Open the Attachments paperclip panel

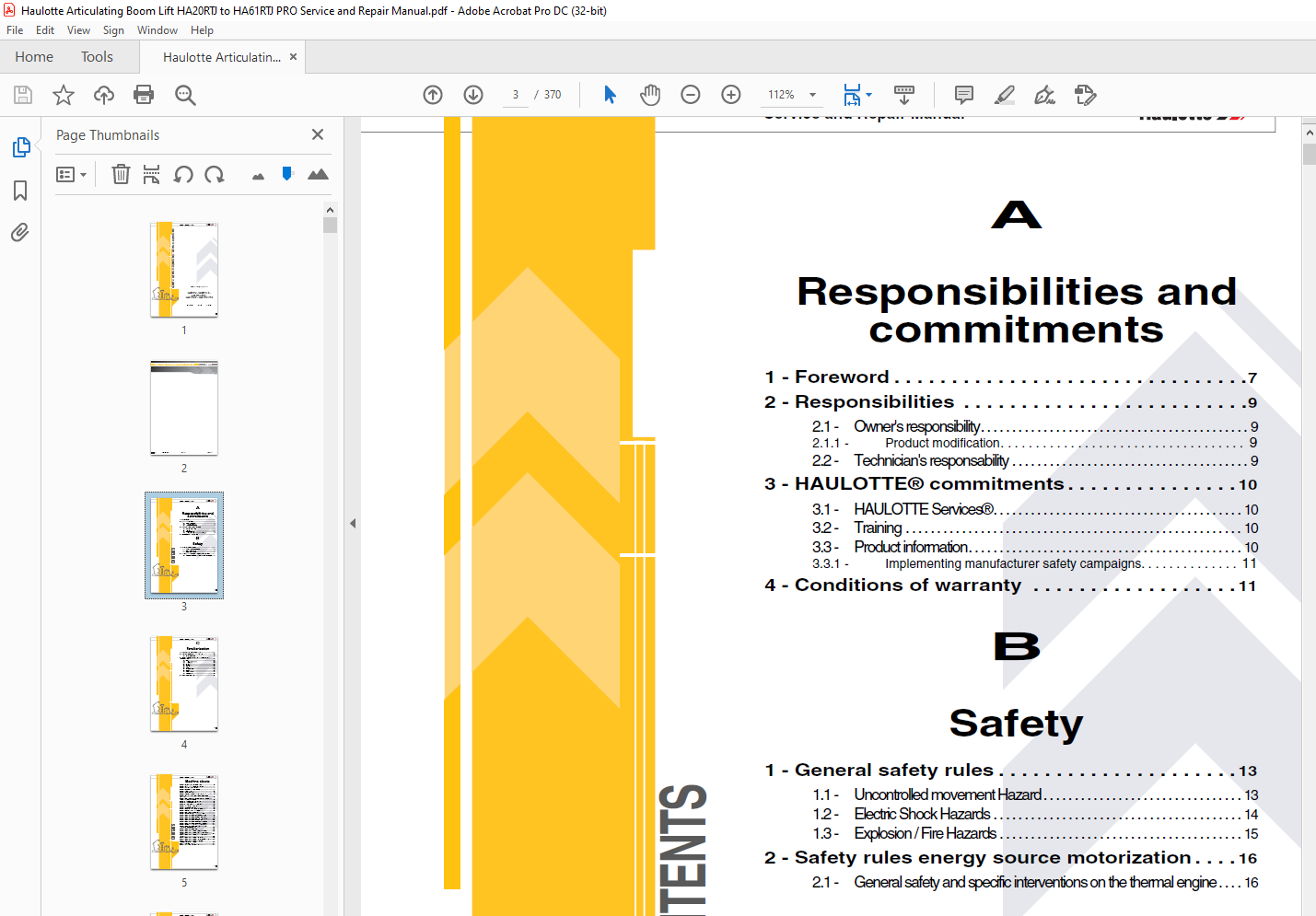[x=20, y=232]
